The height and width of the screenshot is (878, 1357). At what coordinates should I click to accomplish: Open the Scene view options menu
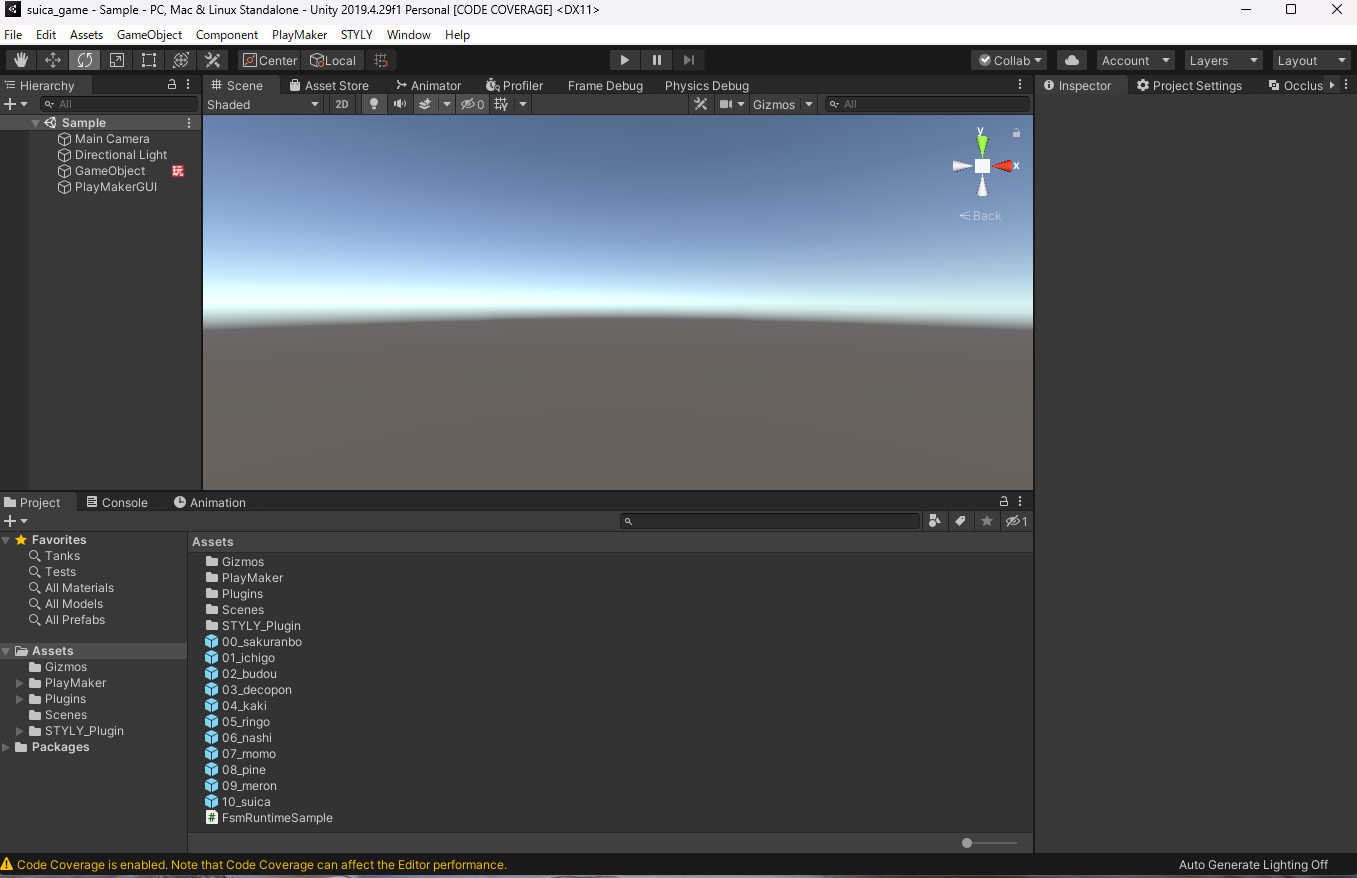(x=1020, y=85)
